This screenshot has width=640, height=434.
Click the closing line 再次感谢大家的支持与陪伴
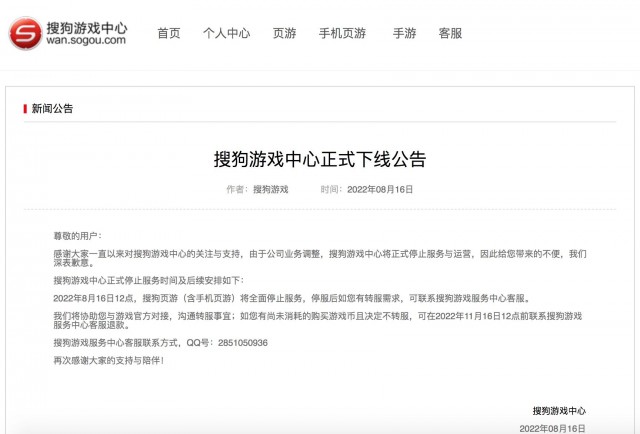[109, 361]
